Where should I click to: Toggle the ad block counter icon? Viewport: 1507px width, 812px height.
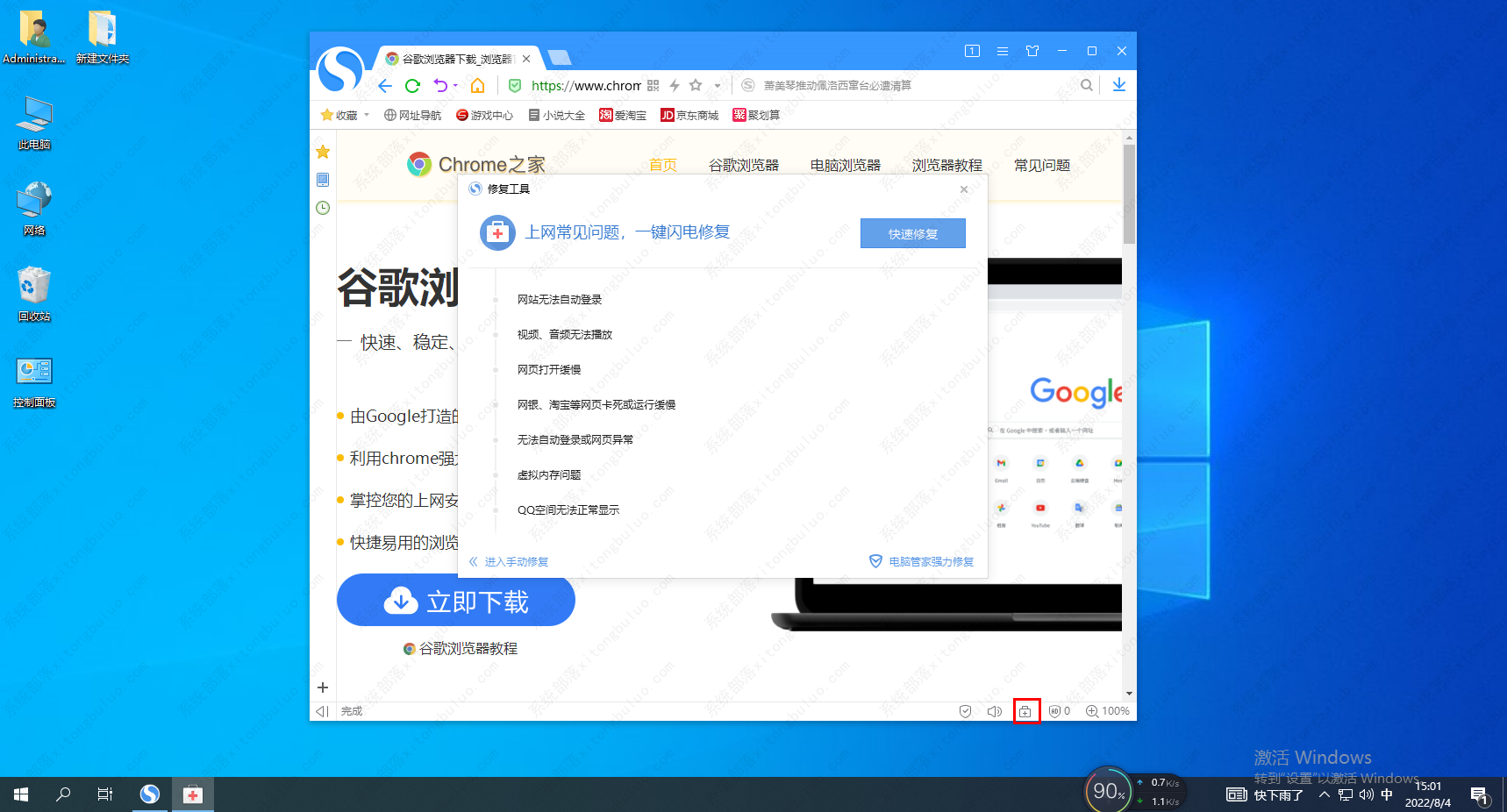1060,711
